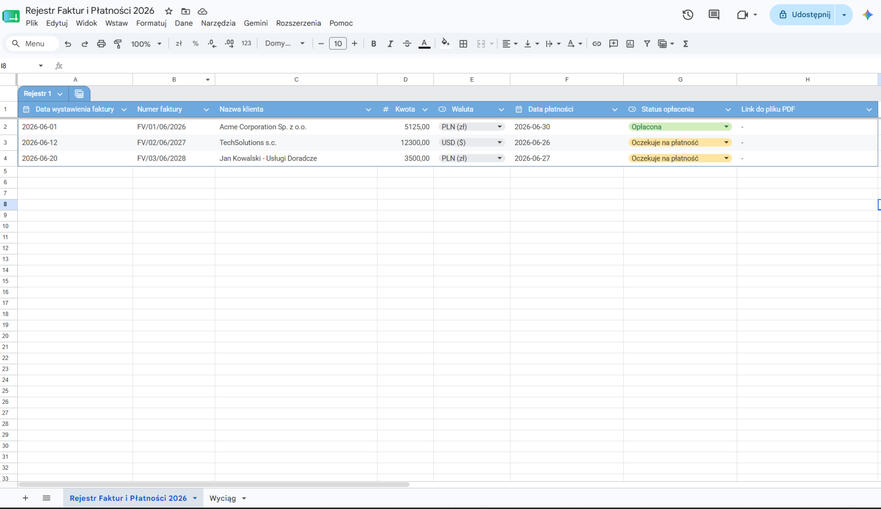Open the Edytuj menu
881x509 pixels.
pyautogui.click(x=57, y=24)
